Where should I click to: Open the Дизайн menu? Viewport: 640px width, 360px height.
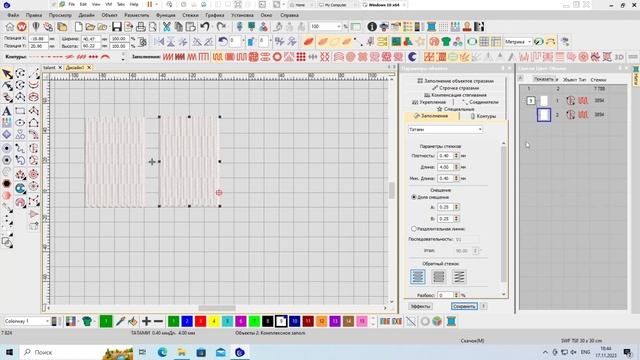[87, 15]
